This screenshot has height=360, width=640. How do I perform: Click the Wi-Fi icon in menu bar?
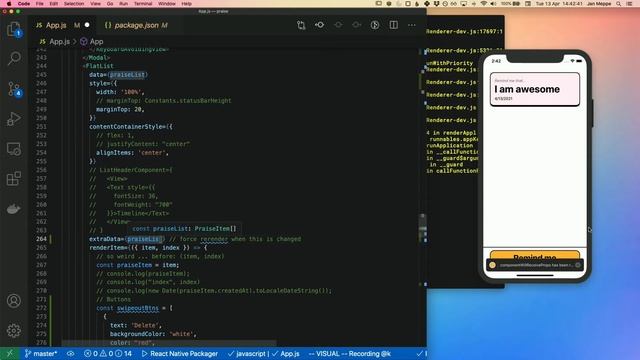484,4
